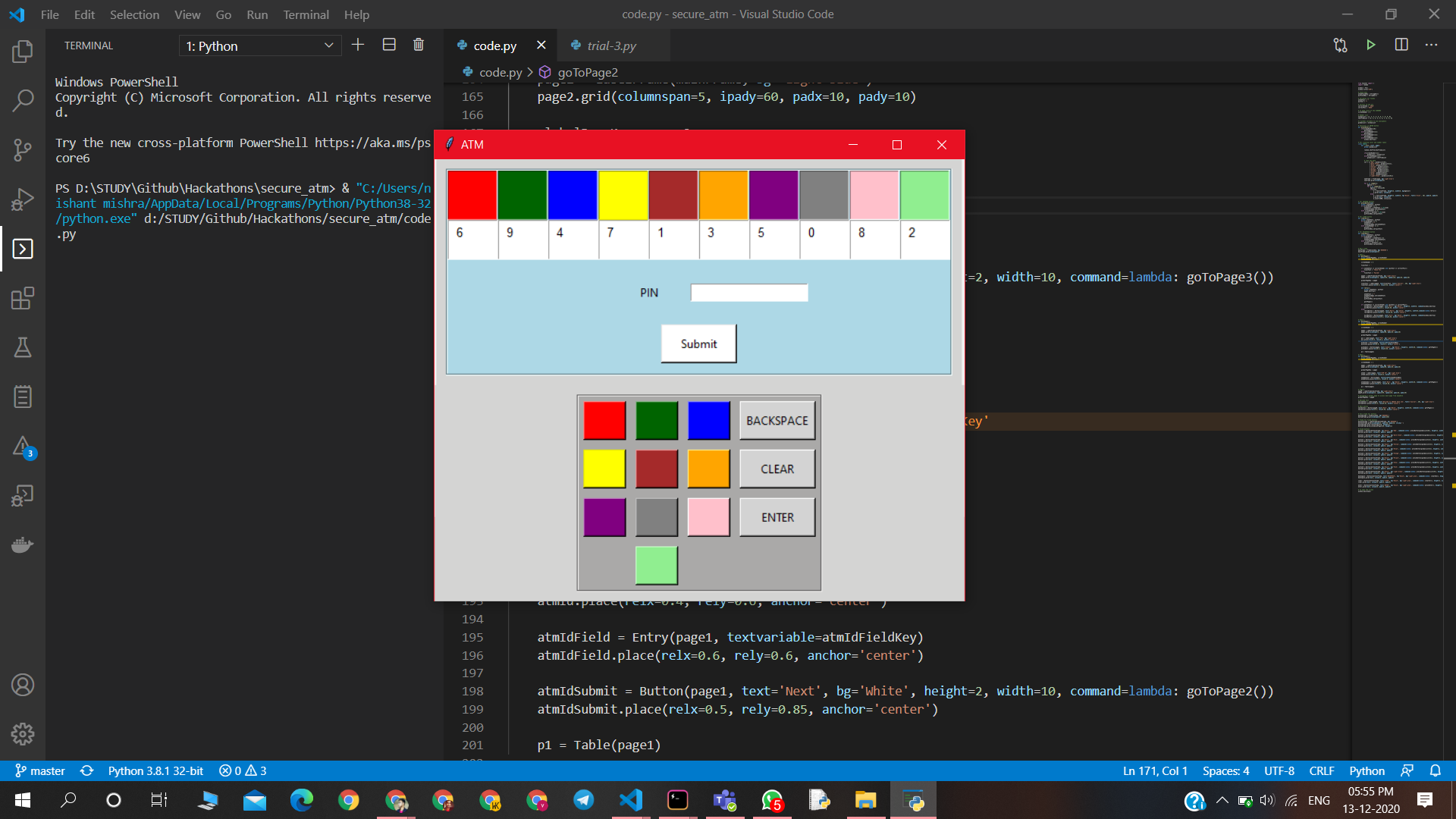Open the Docker view icon
The image size is (1456, 819).
coord(23,544)
